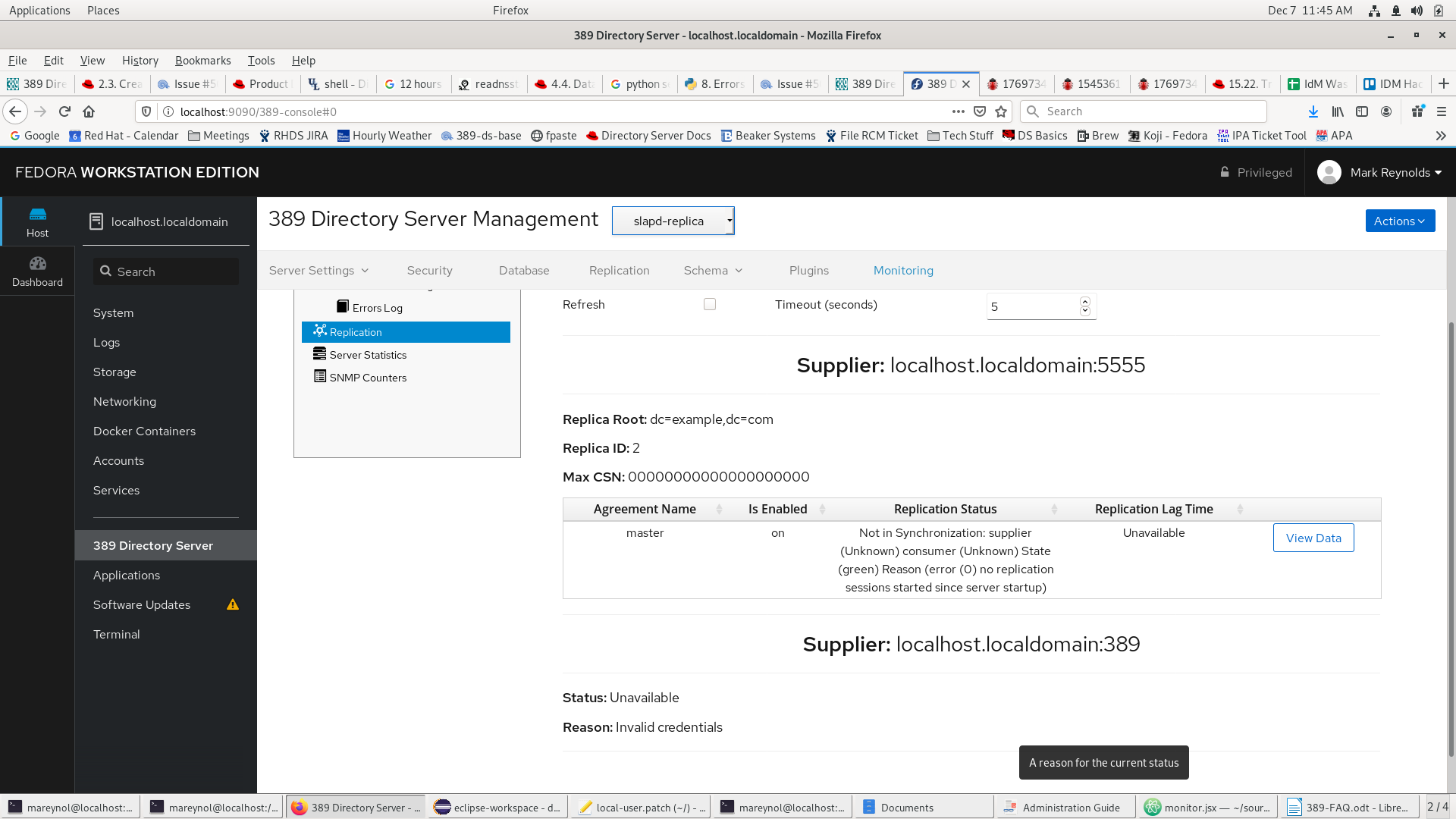The image size is (1456, 819).
Task: Open the Places menu in top bar
Action: [x=103, y=11]
